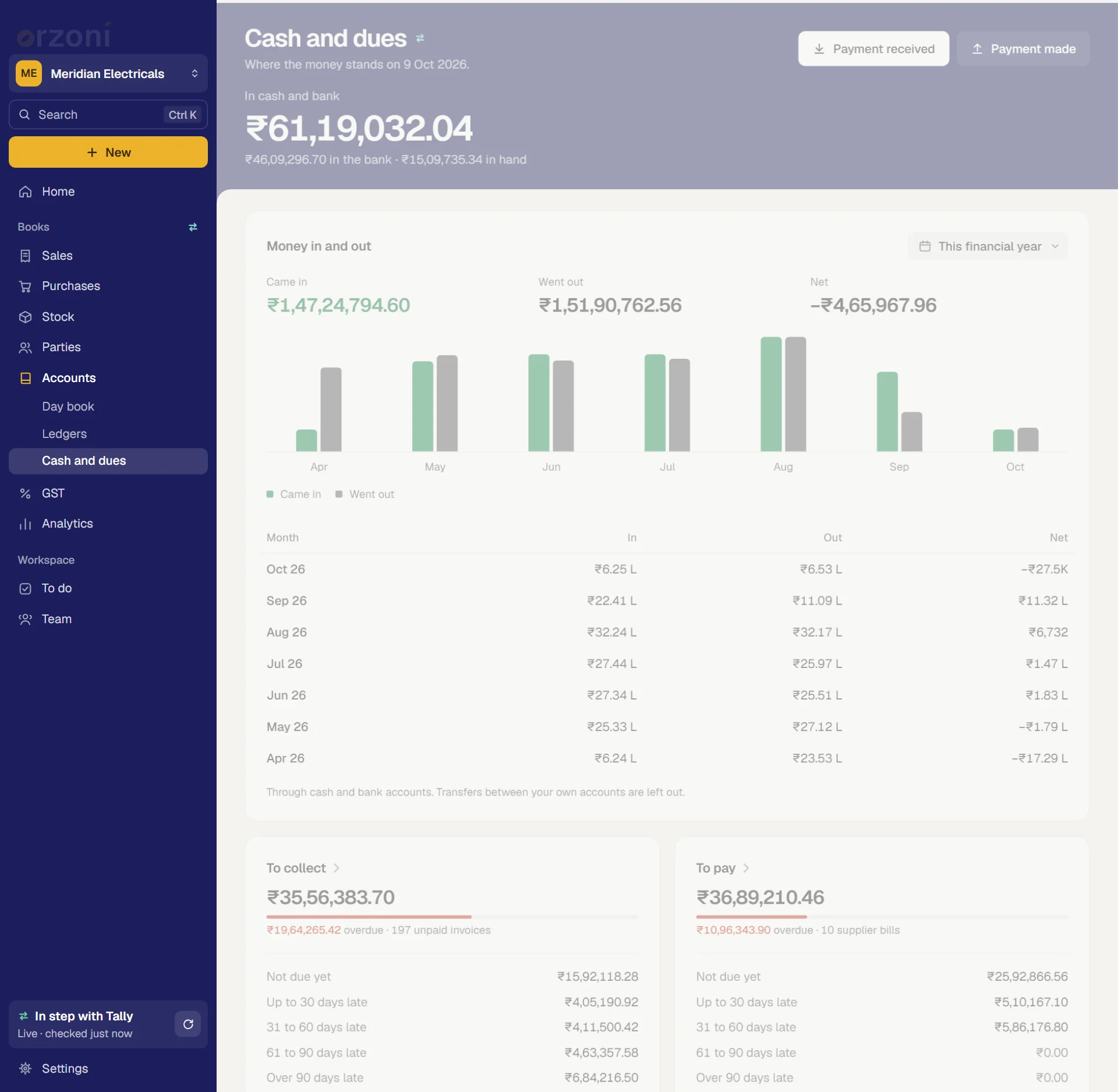Click sync arrows icon beside Books heading
This screenshot has height=1092, width=1118.
[193, 227]
